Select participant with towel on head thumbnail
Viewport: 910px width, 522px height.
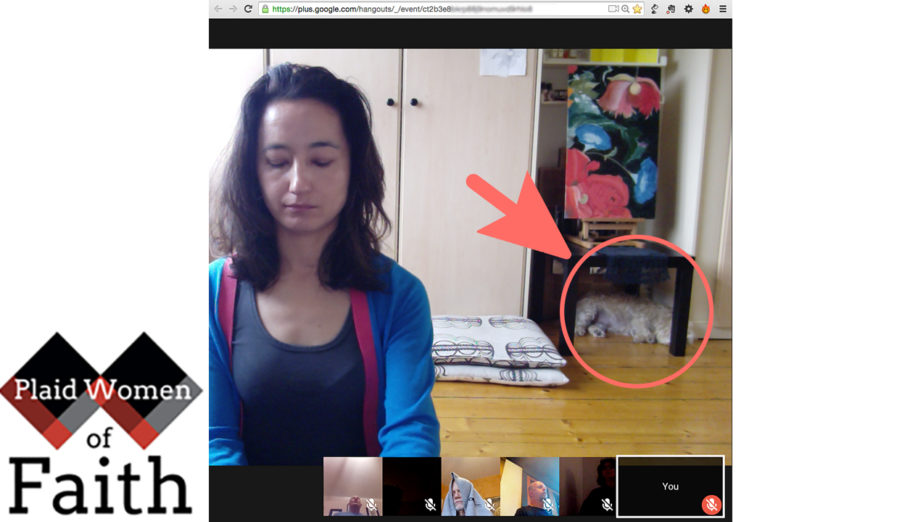tap(470, 486)
